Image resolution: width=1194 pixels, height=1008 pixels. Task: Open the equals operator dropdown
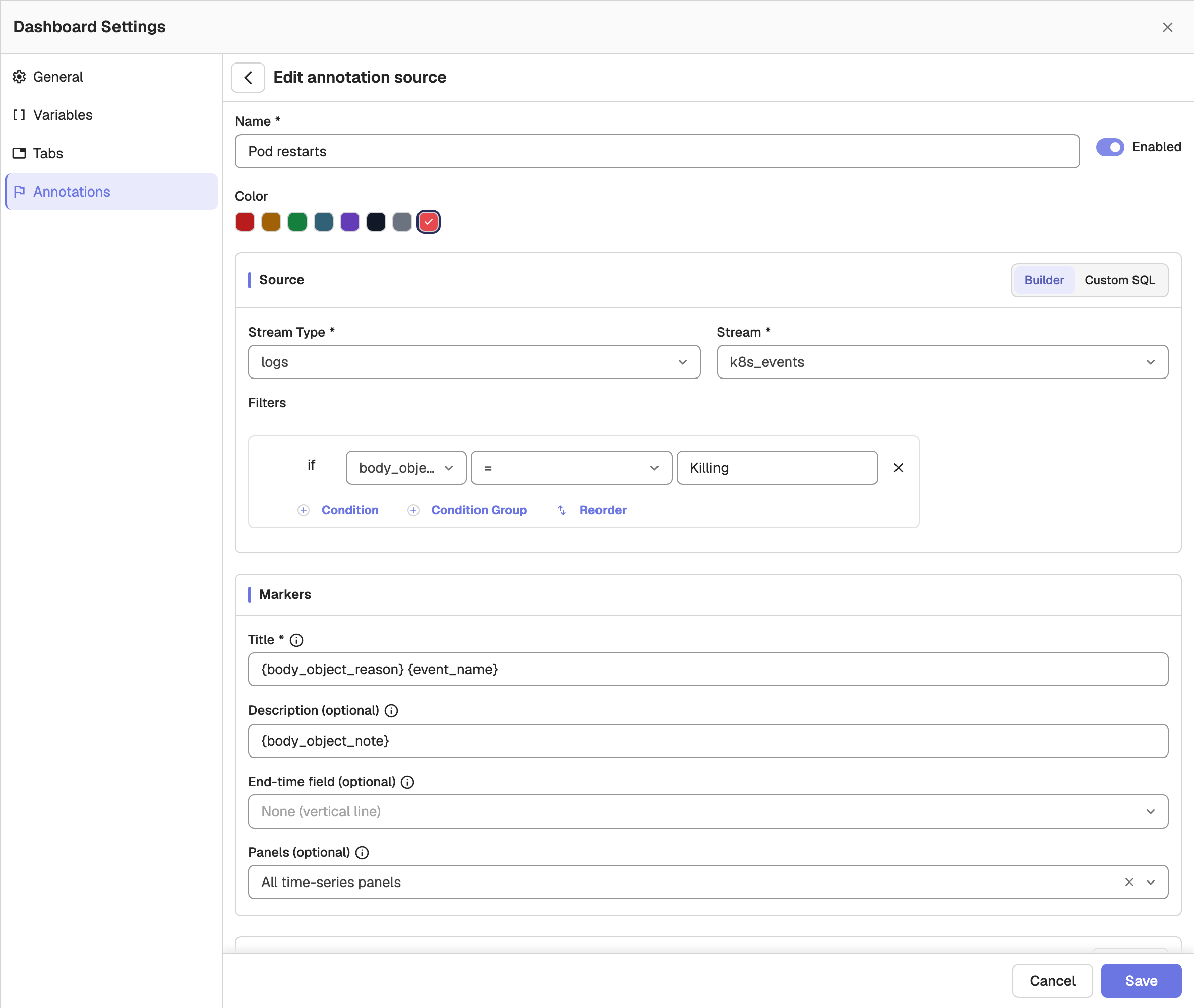tap(571, 468)
